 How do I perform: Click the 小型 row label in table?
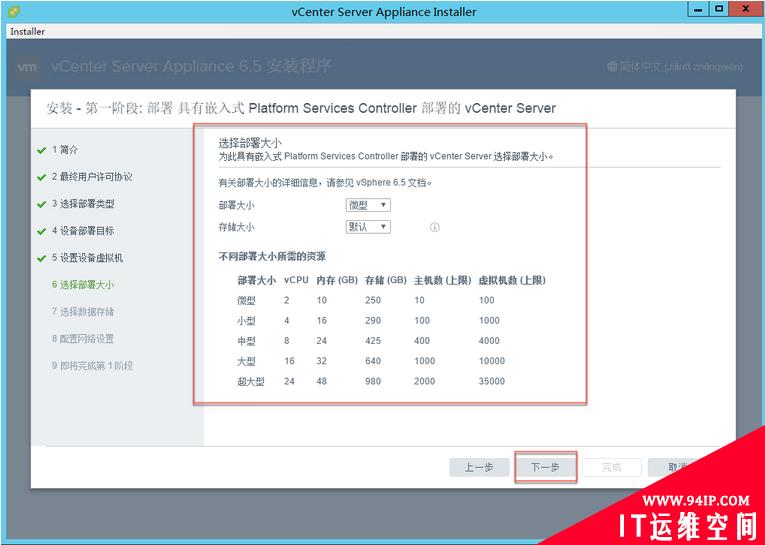point(246,321)
